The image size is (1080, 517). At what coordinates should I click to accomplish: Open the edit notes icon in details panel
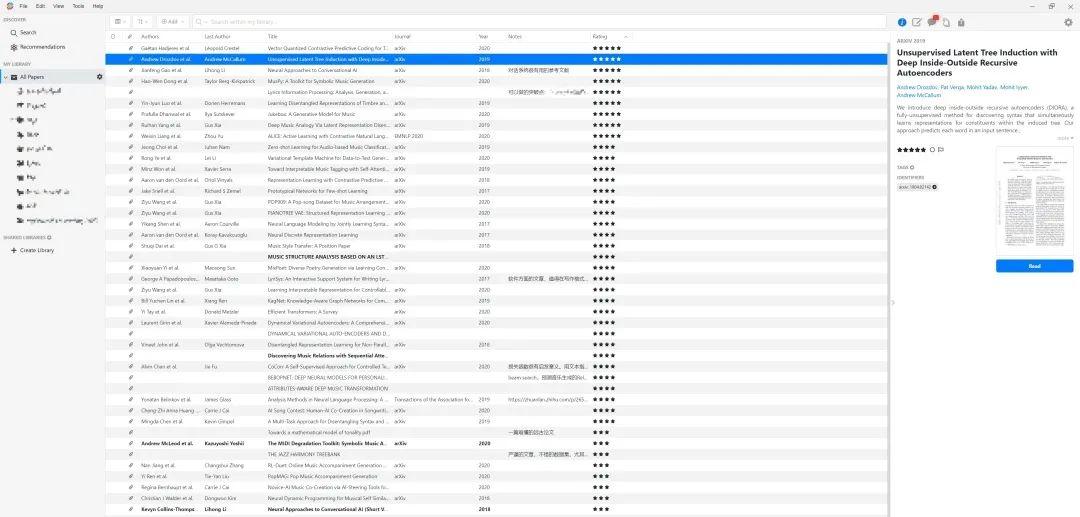[917, 22]
